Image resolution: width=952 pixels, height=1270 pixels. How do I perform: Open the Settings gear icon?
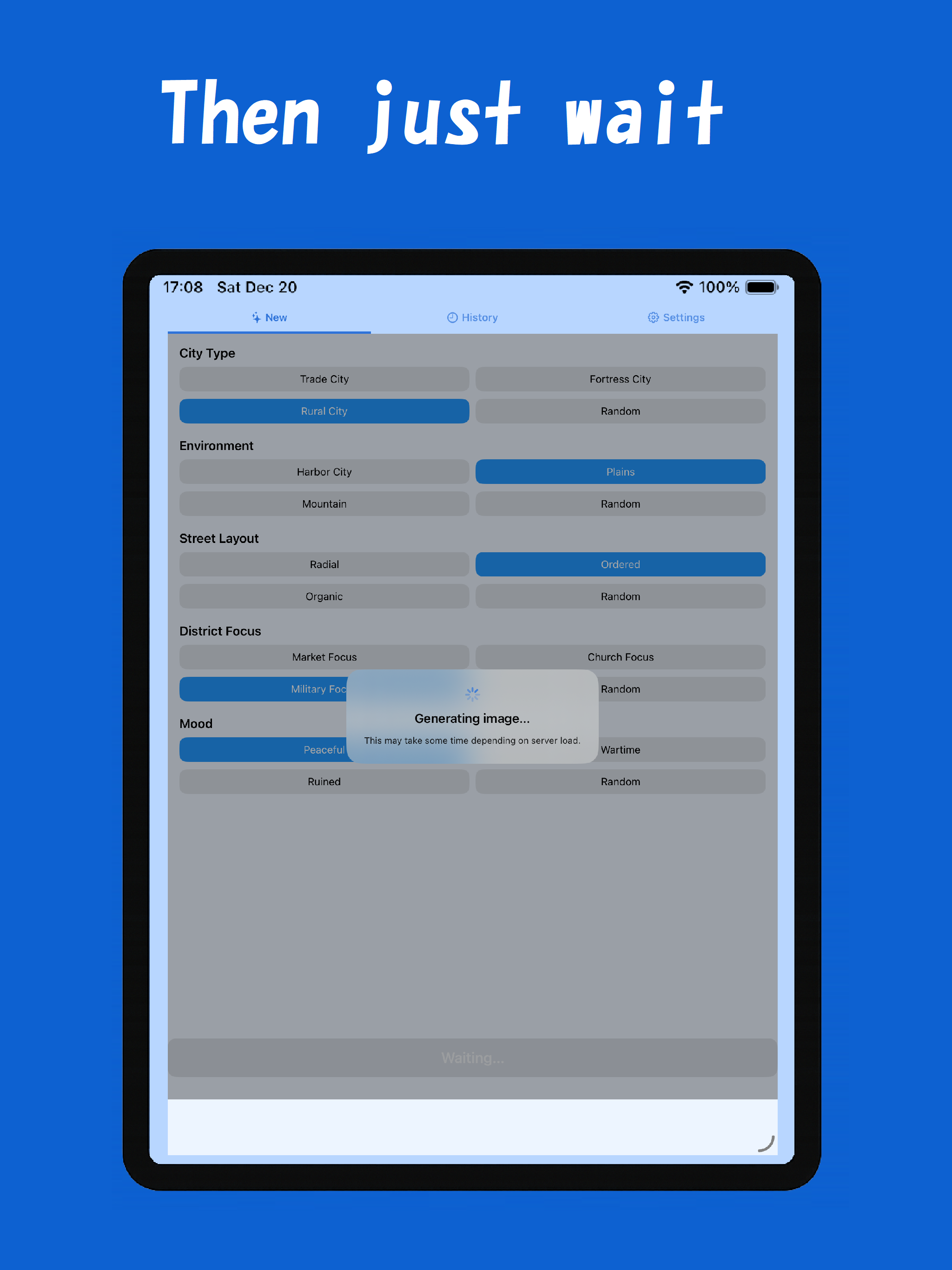(x=653, y=317)
